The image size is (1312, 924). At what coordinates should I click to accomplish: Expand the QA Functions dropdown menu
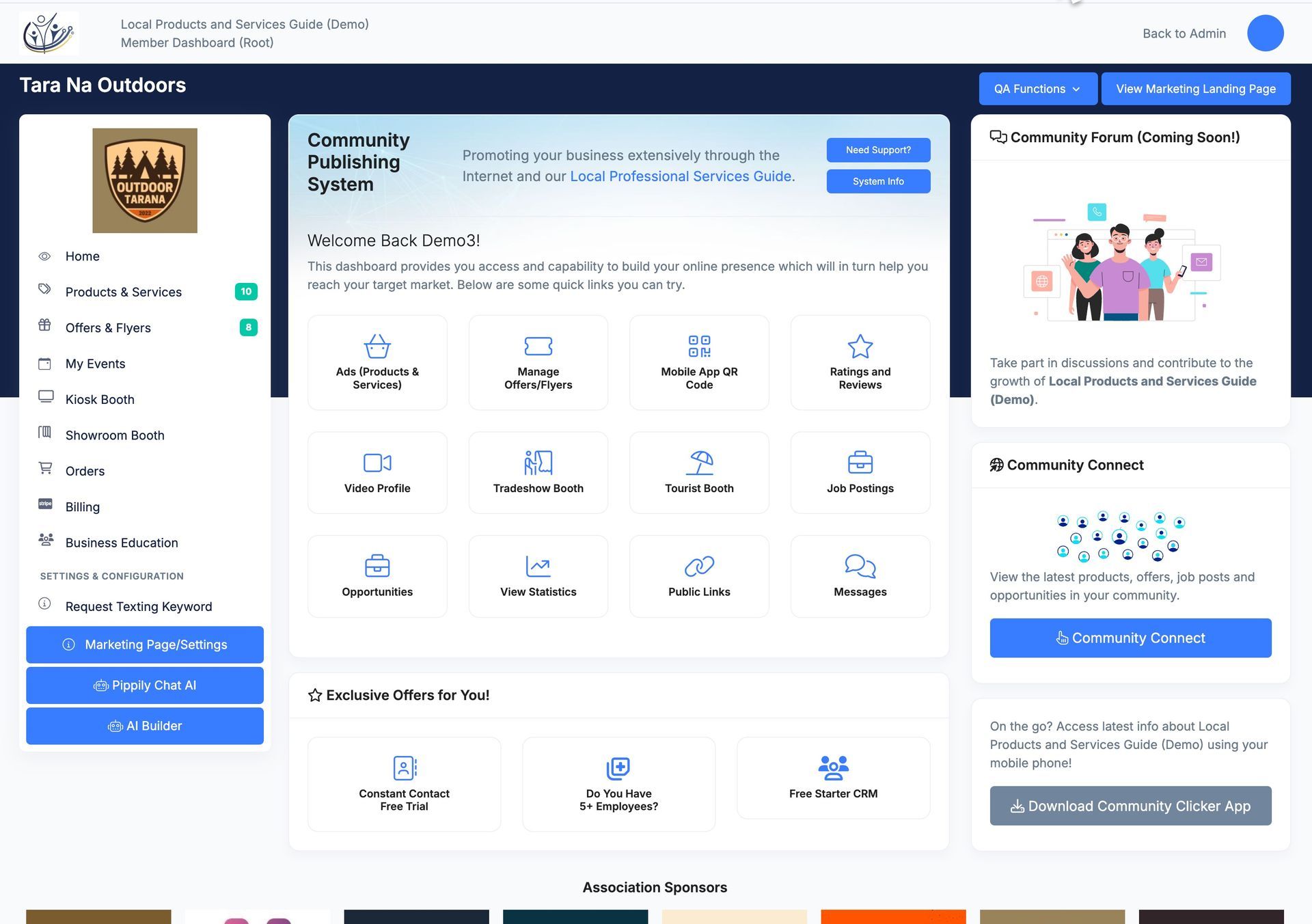point(1037,89)
